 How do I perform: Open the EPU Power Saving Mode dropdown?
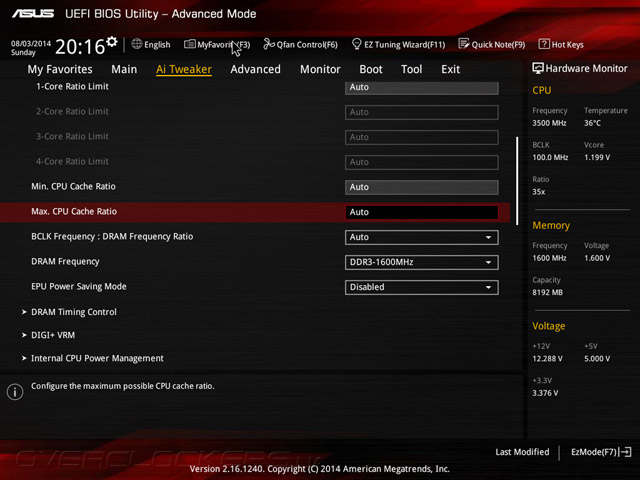[422, 287]
